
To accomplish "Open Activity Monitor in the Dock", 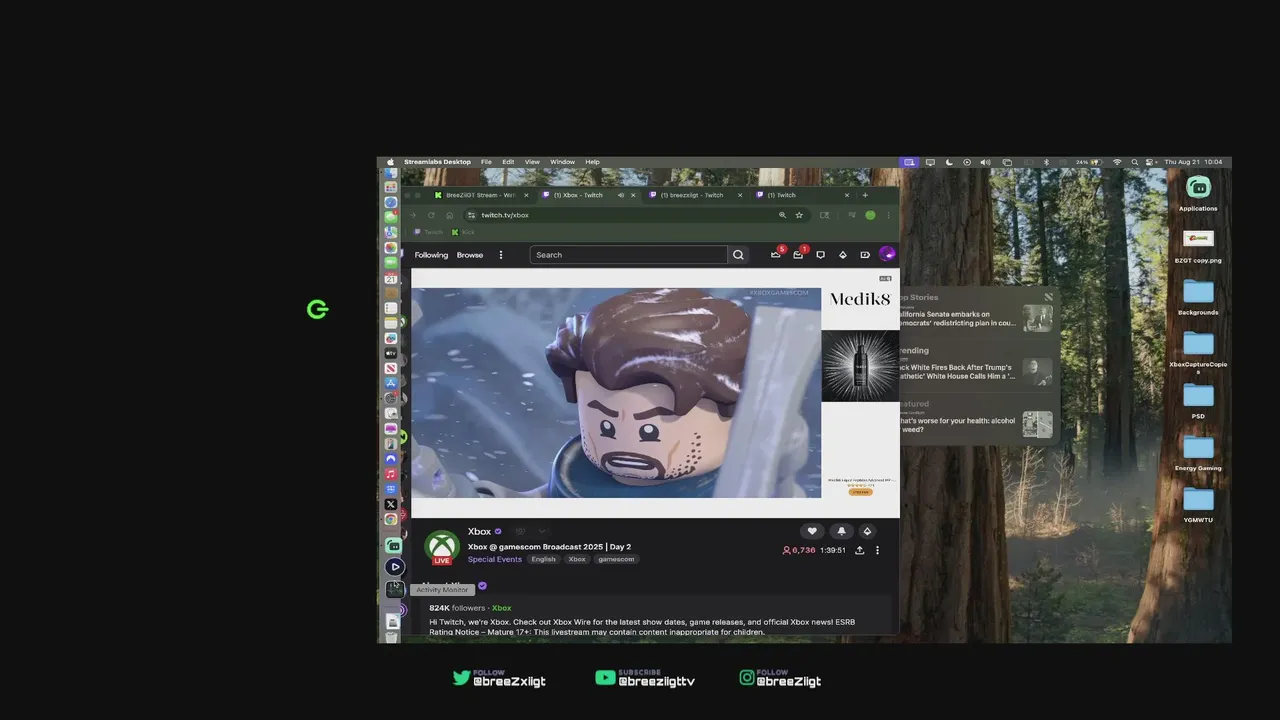I will click(x=395, y=590).
